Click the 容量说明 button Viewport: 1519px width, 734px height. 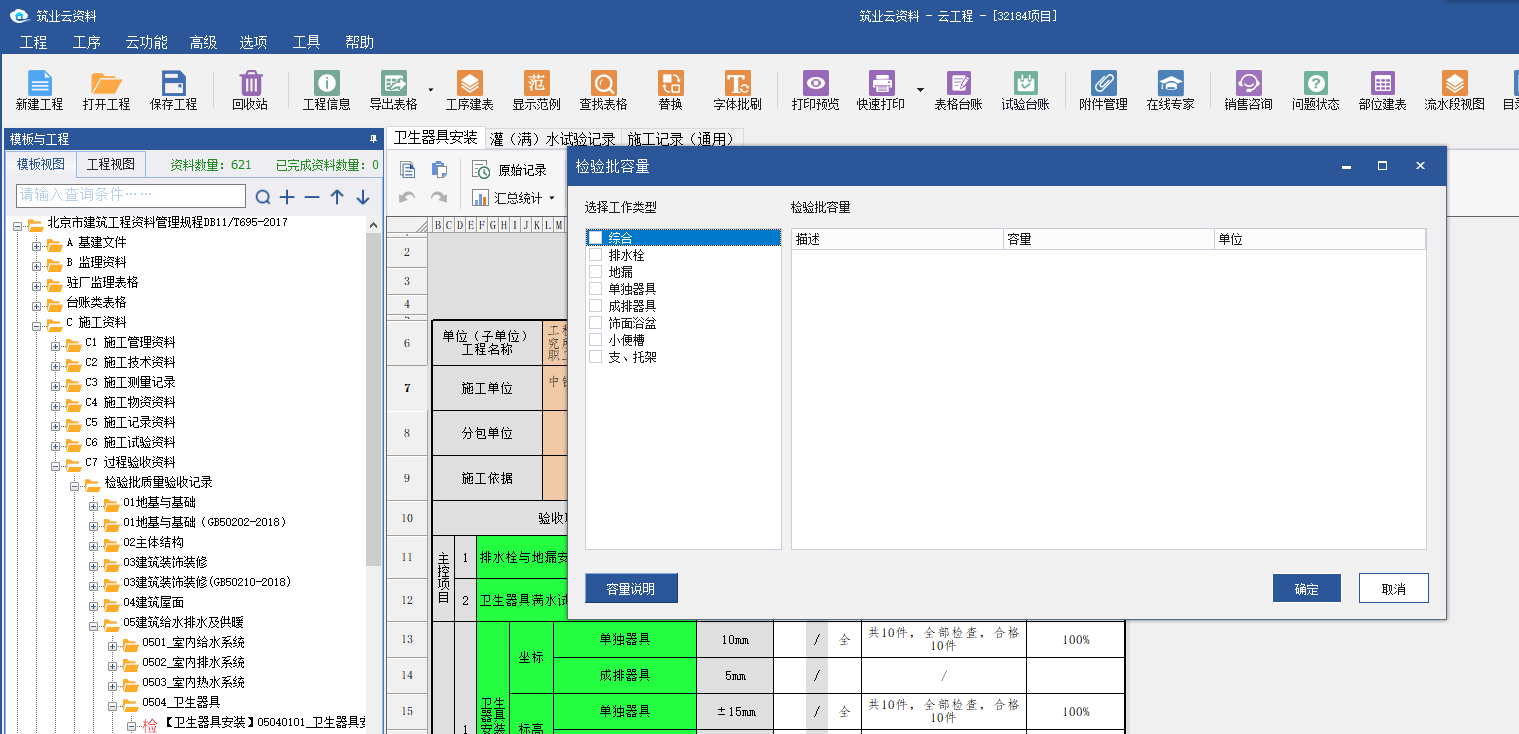pyautogui.click(x=631, y=589)
